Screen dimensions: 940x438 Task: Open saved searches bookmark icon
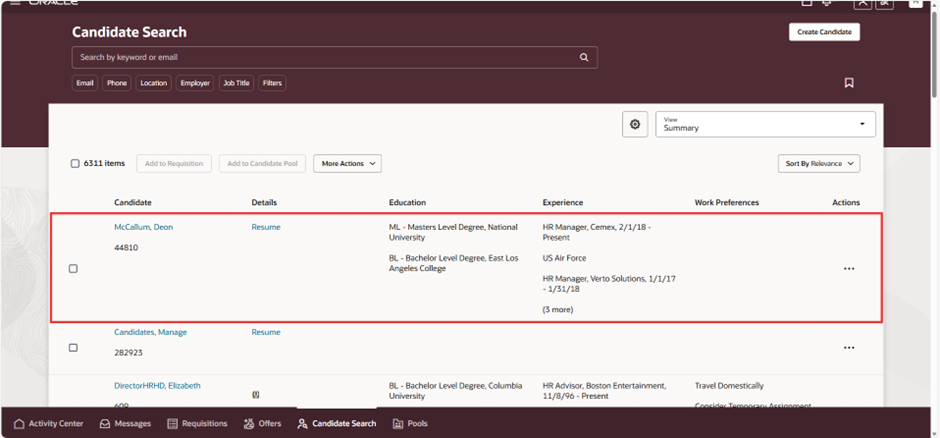[849, 83]
